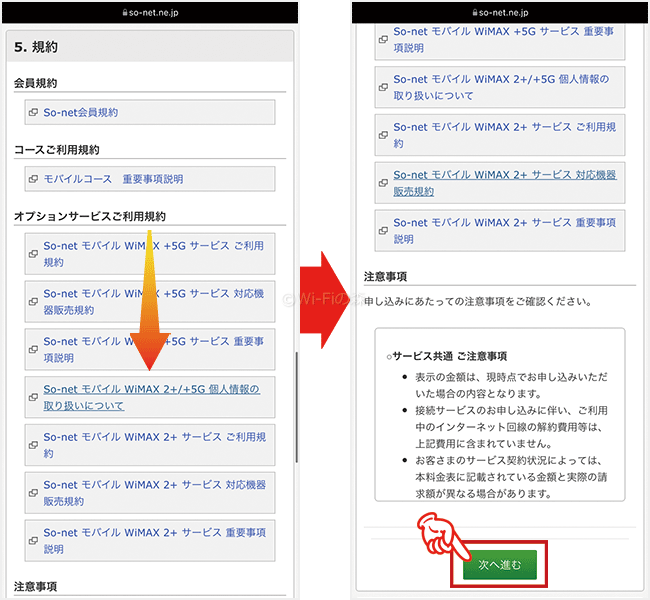Click bullet text starting お客さまのサービス契約状況

[511, 477]
